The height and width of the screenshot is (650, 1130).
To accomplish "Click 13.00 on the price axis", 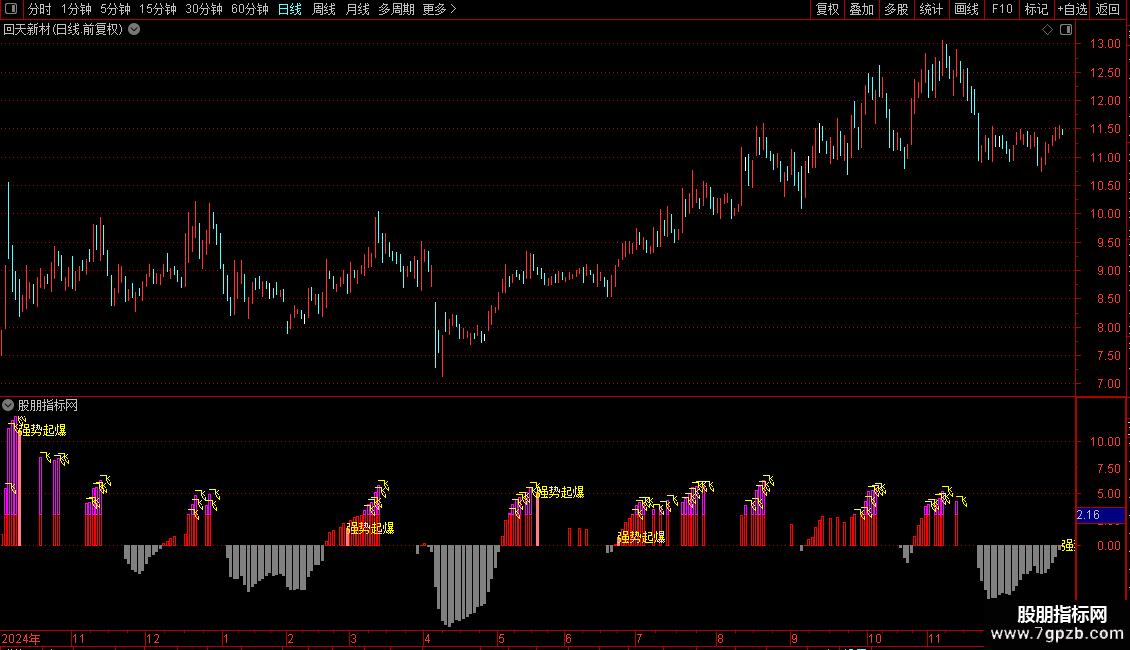I will [x=1105, y=44].
